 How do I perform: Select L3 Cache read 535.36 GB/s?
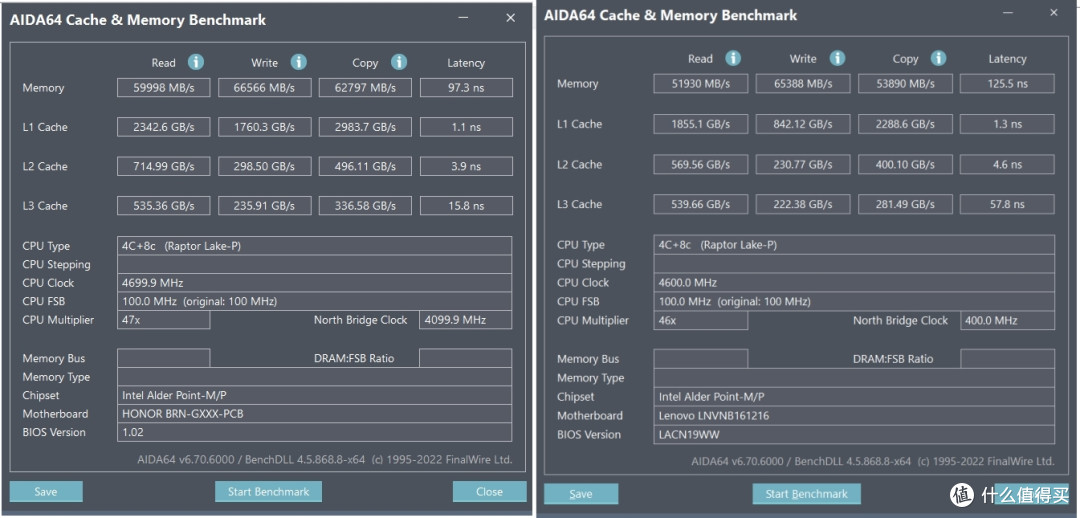pyautogui.click(x=163, y=206)
